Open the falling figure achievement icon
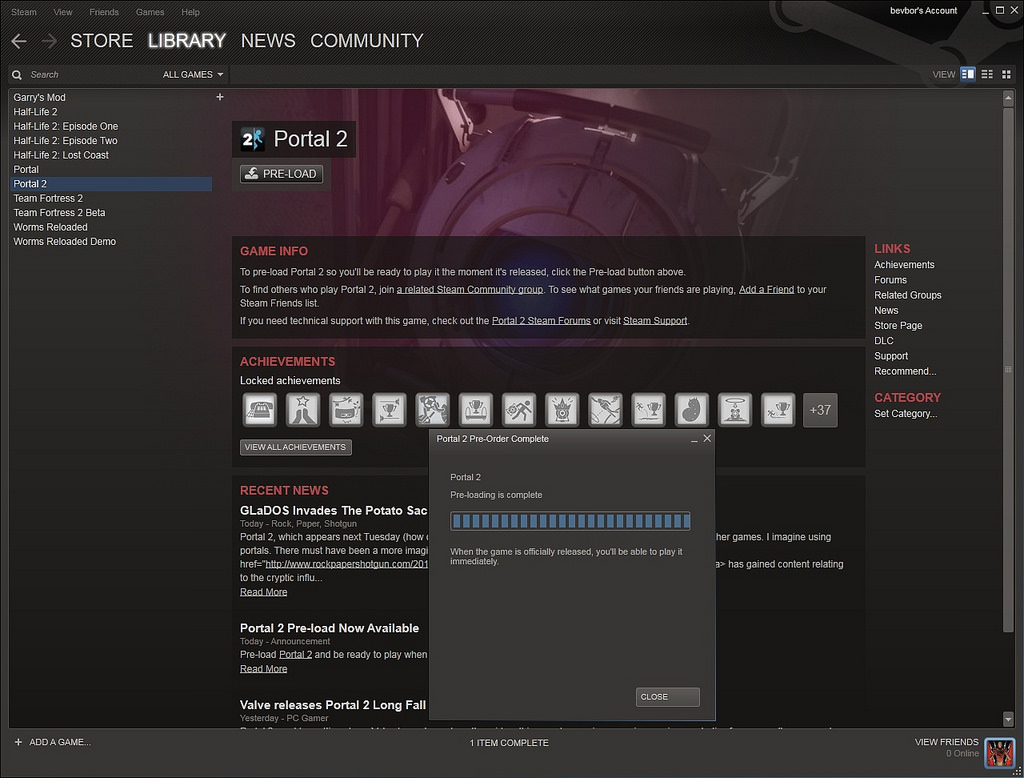Screen dimensions: 1024x778 coord(605,410)
